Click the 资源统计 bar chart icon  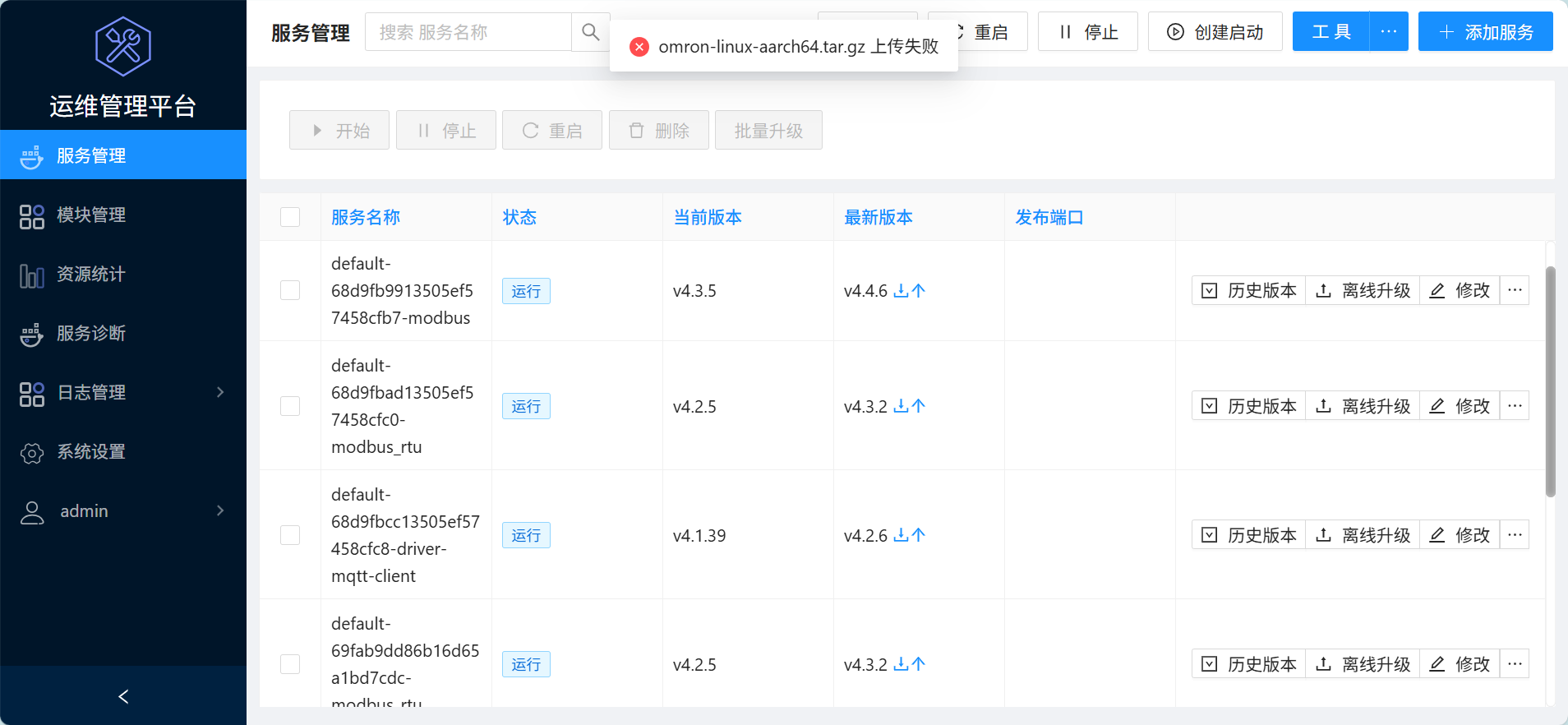[x=32, y=275]
